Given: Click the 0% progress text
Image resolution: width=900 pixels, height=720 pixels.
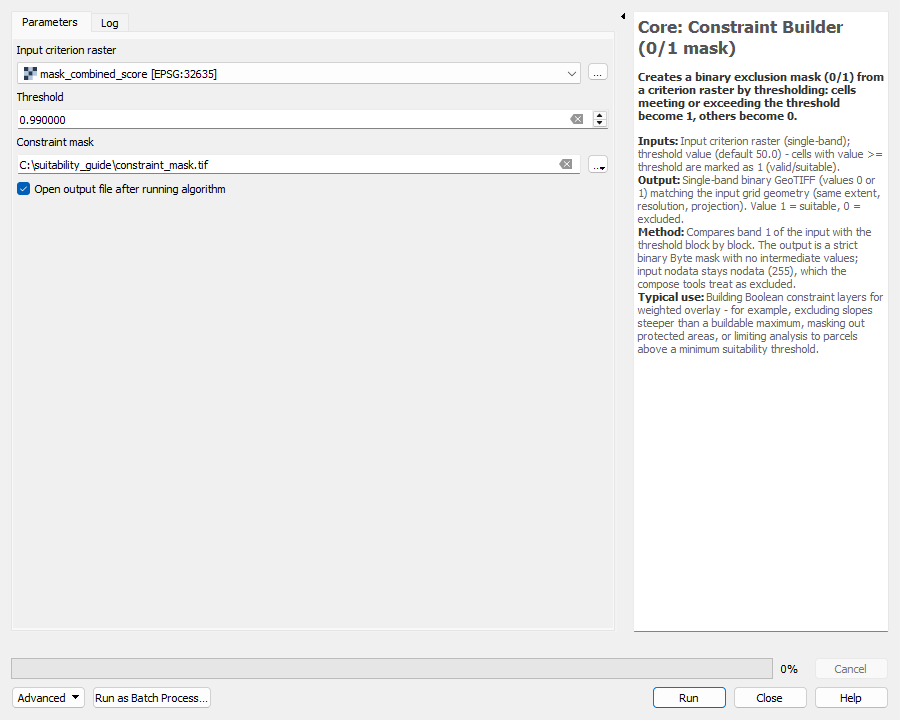Looking at the screenshot, I should pos(789,669).
